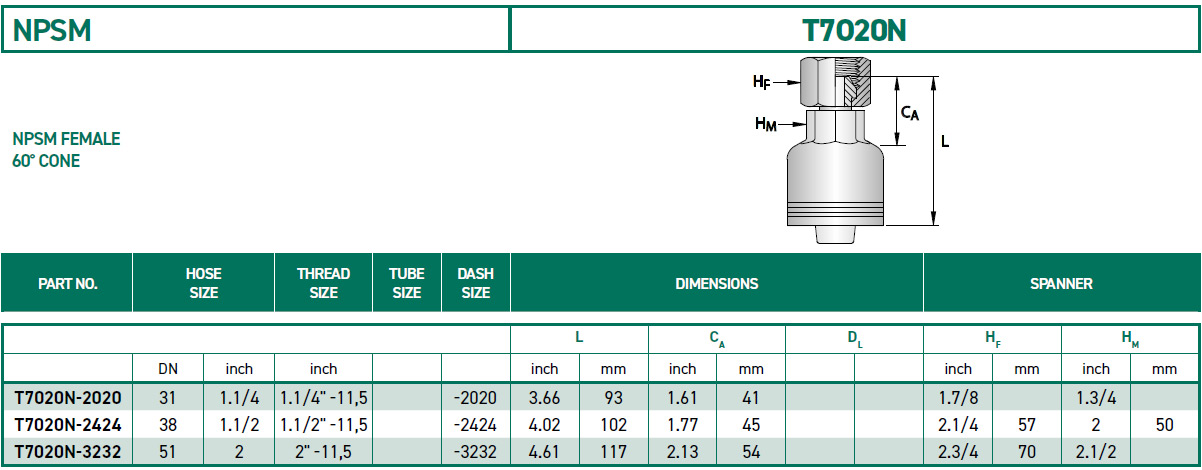Viewport: 1202px width, 470px height.
Task: Click DN value 51
Action: (x=168, y=452)
